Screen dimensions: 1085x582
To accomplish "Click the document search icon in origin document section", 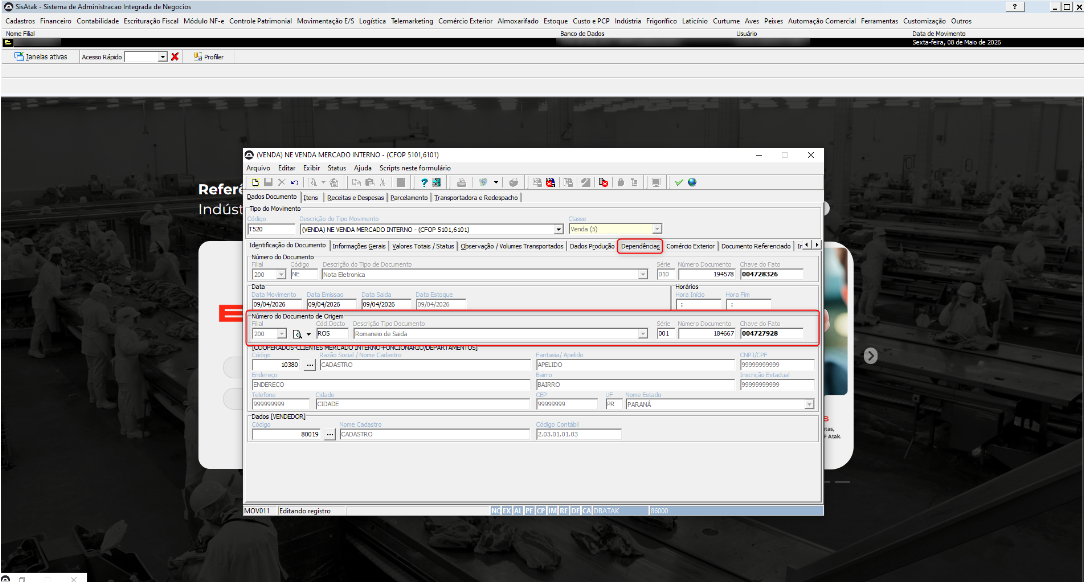I will pos(297,334).
